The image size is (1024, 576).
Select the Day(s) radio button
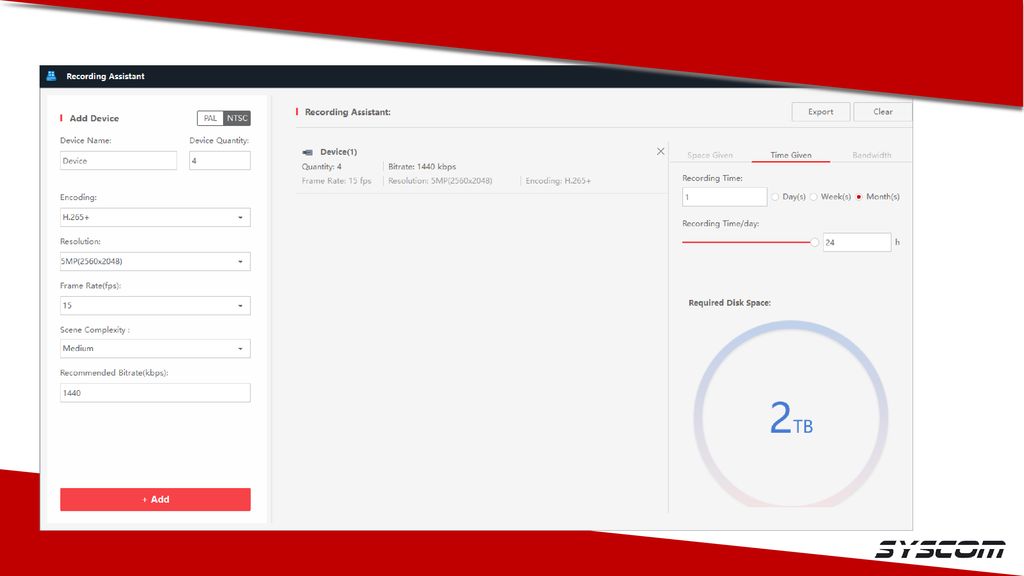775,197
